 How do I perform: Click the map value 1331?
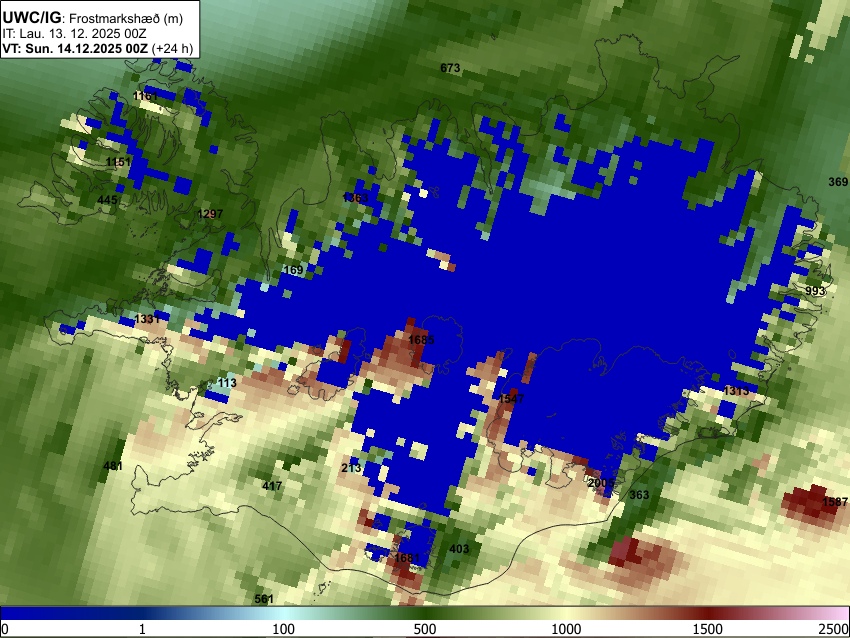point(147,319)
